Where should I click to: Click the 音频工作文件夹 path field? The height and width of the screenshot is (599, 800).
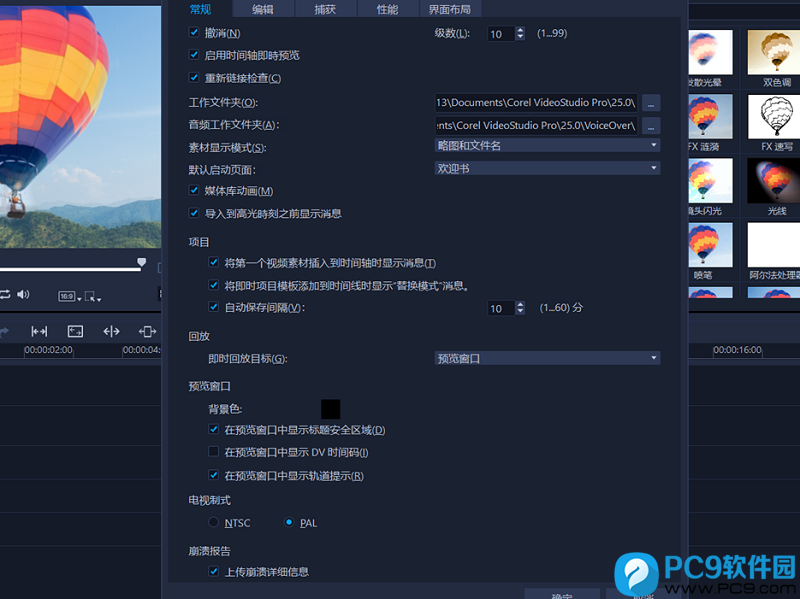pos(536,126)
